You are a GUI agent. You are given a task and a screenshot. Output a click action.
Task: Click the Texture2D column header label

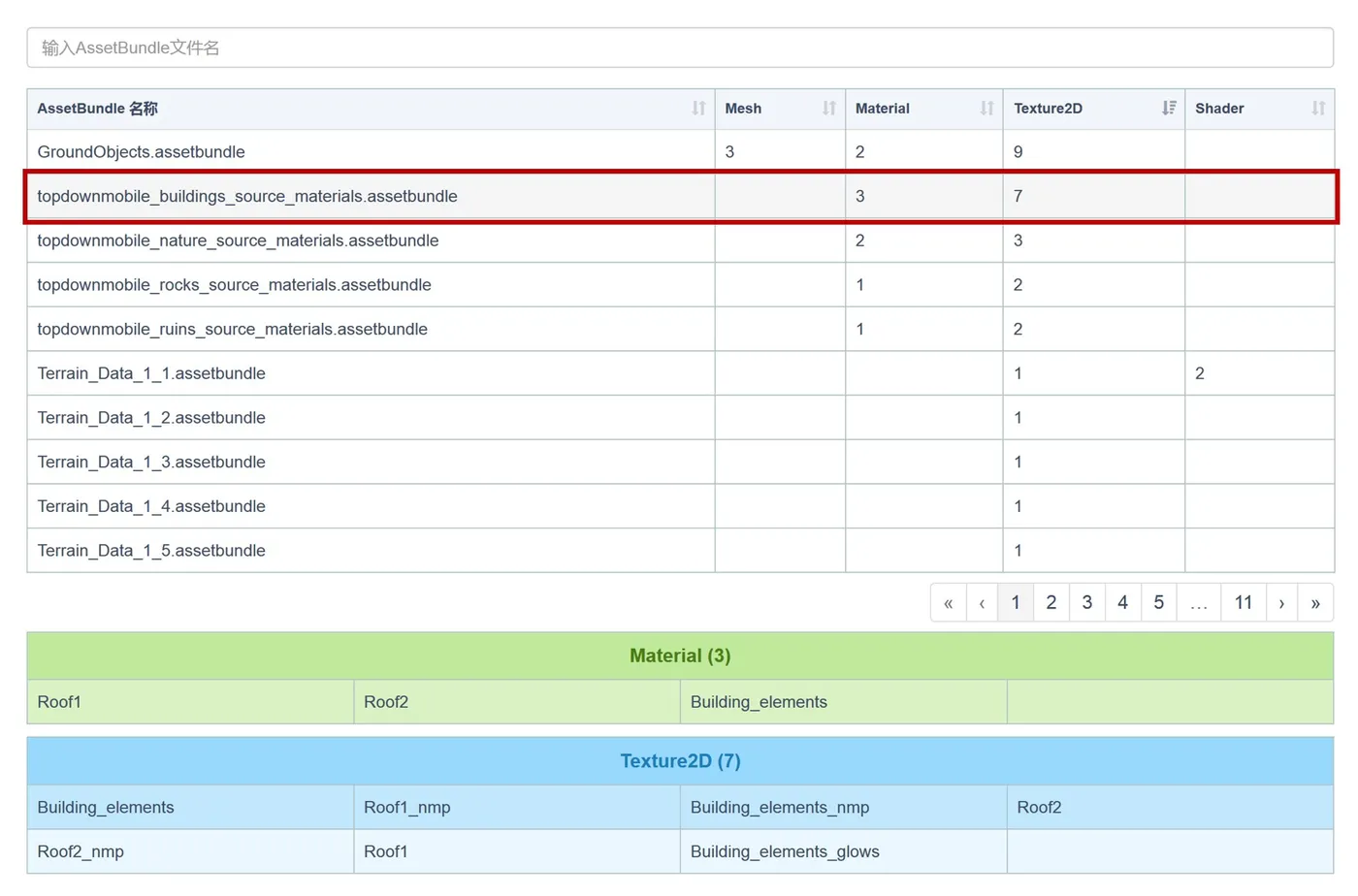point(1048,109)
